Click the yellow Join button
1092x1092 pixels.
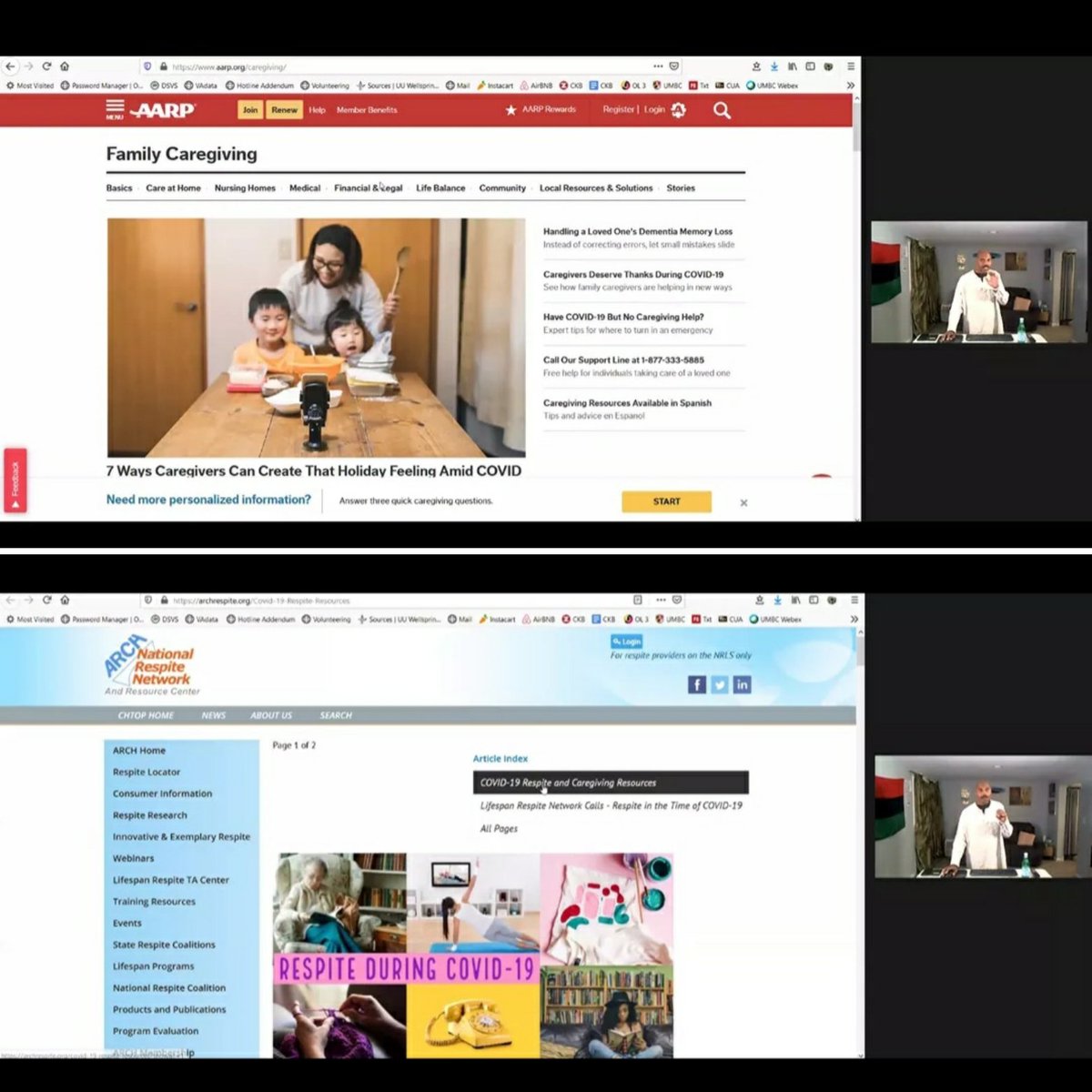click(x=250, y=110)
